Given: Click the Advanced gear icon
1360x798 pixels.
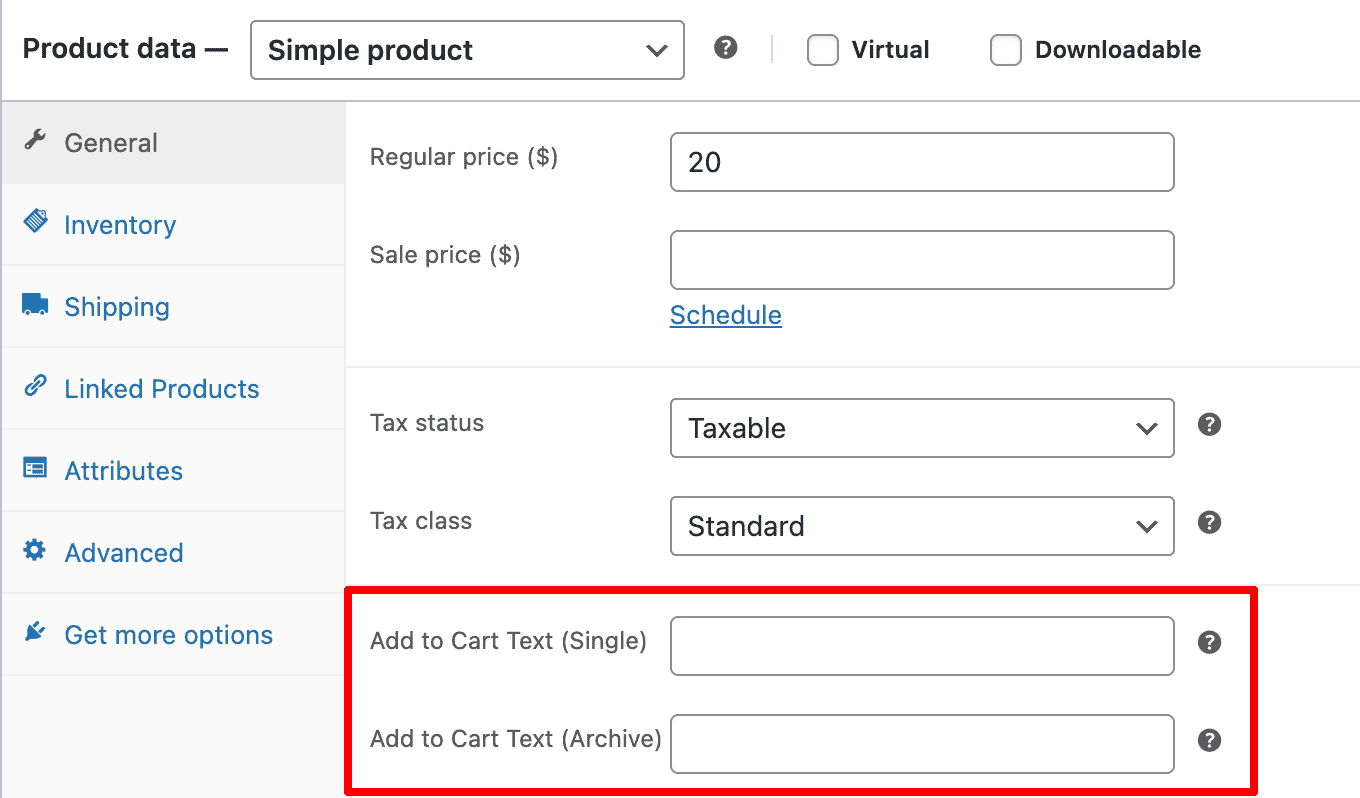Looking at the screenshot, I should tap(35, 550).
